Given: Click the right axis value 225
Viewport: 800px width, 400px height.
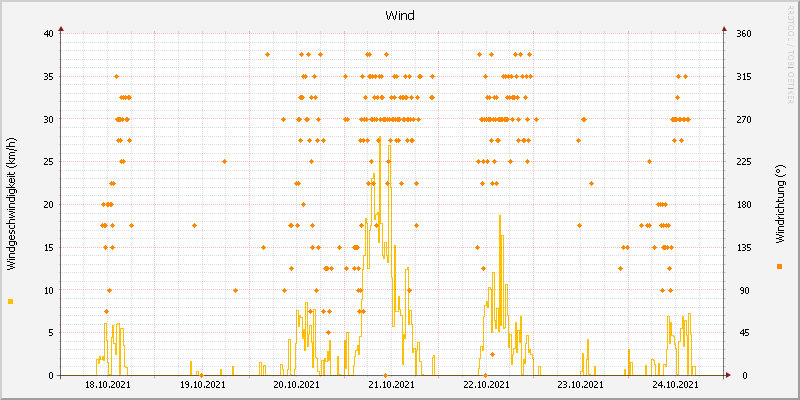Looking at the screenshot, I should pyautogui.click(x=743, y=162).
